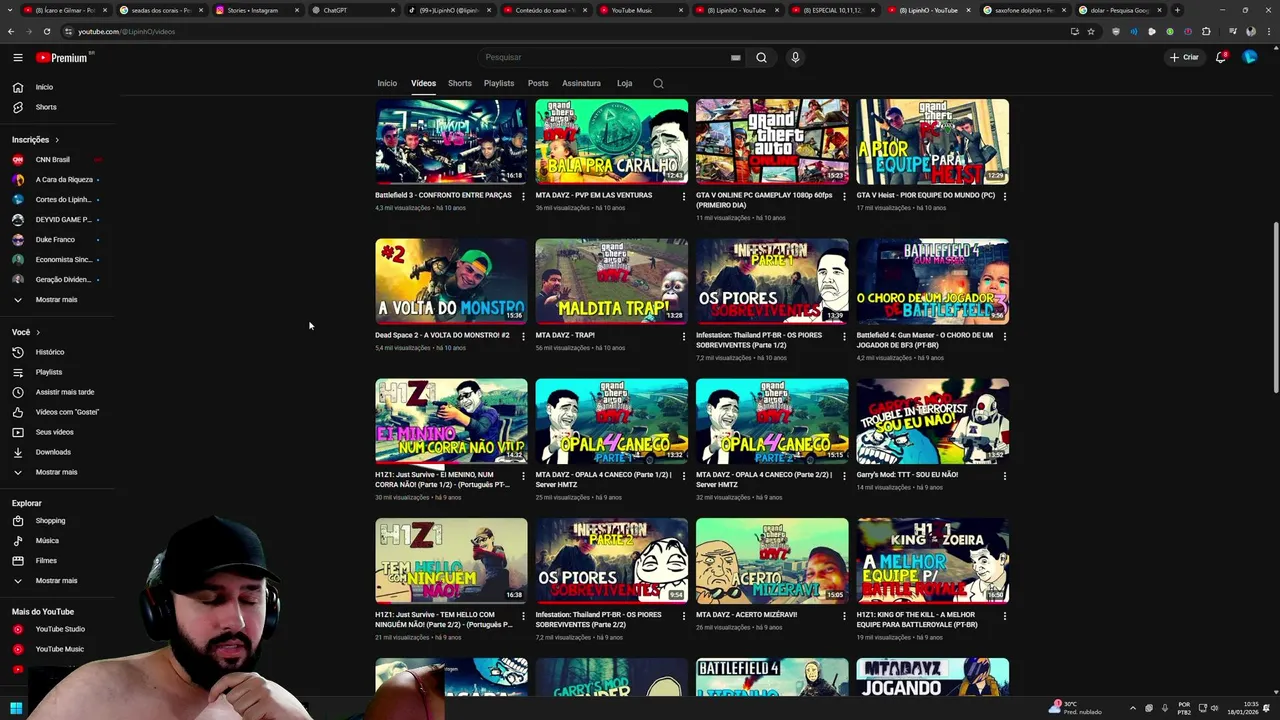
Task: Expand the Inscrições section chevron
Action: 57,140
